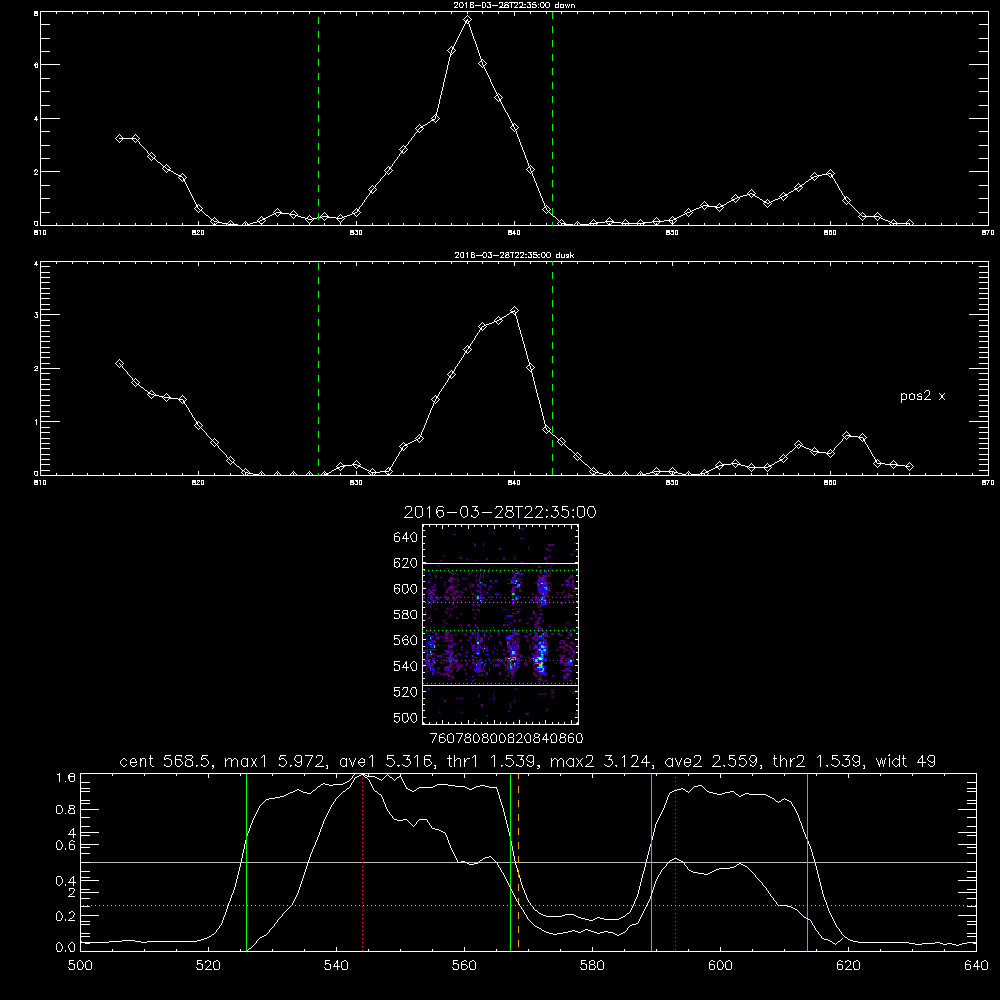Select the 'cent 568.5' value
Screen dimensions: 1000x1000
(x=165, y=761)
